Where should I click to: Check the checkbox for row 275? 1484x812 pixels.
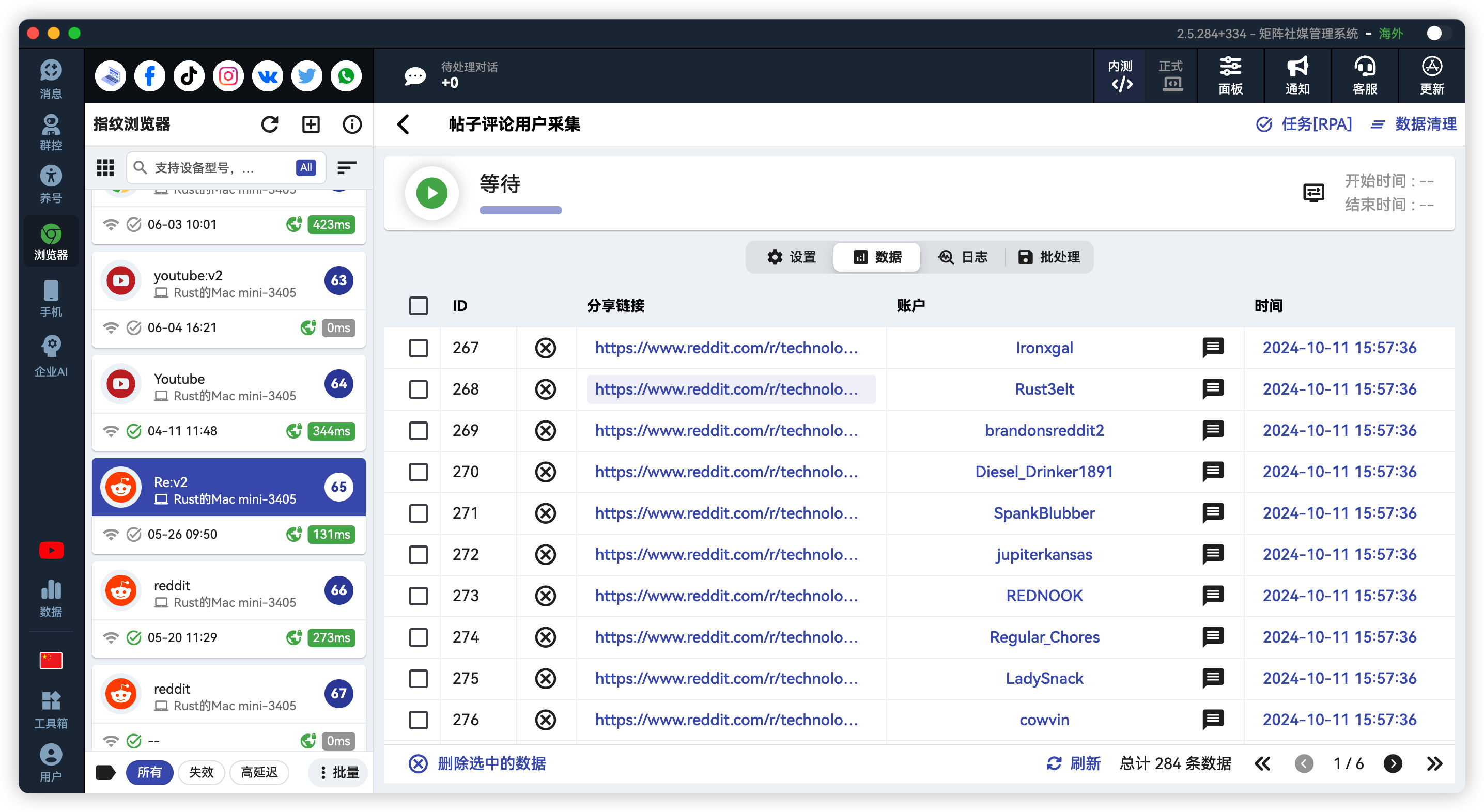point(418,678)
